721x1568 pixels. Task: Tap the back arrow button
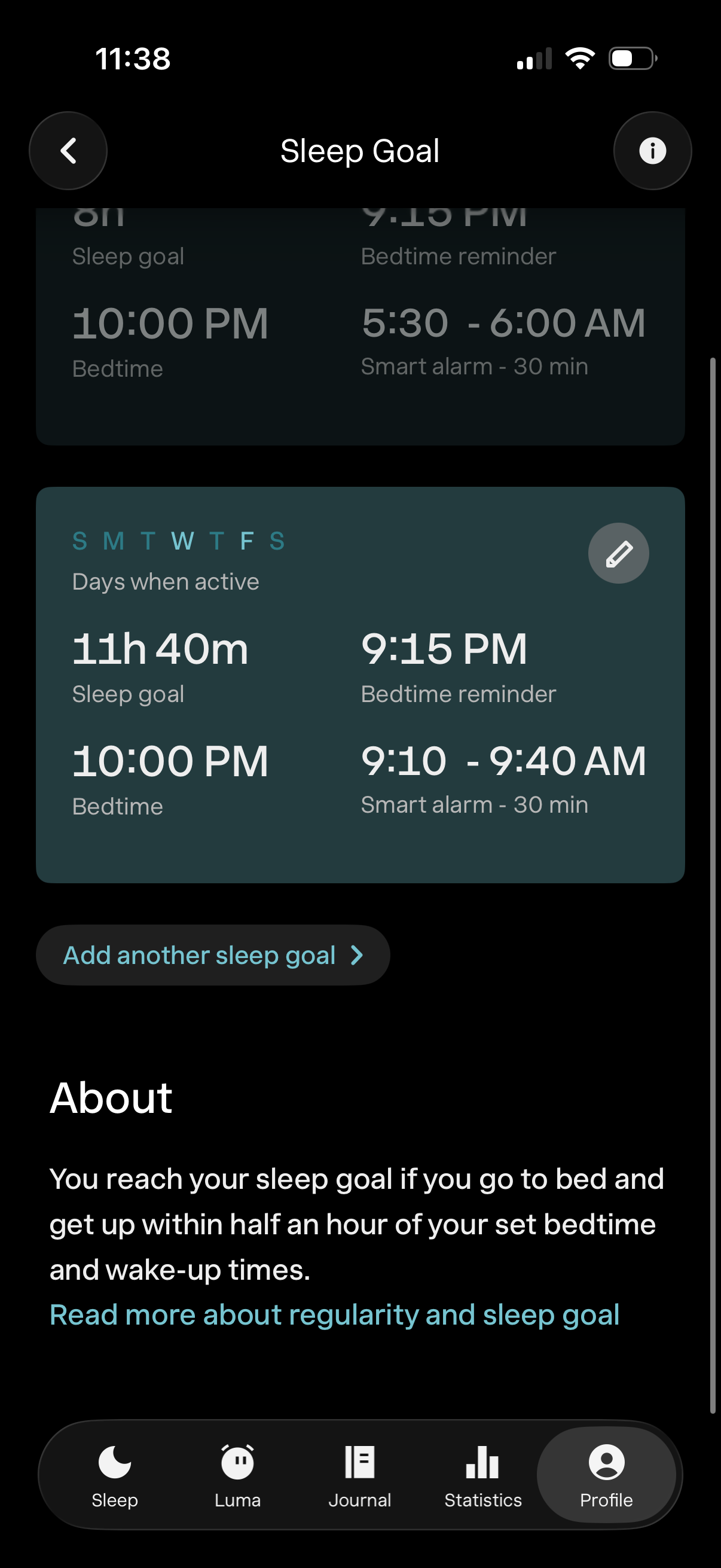(x=68, y=151)
